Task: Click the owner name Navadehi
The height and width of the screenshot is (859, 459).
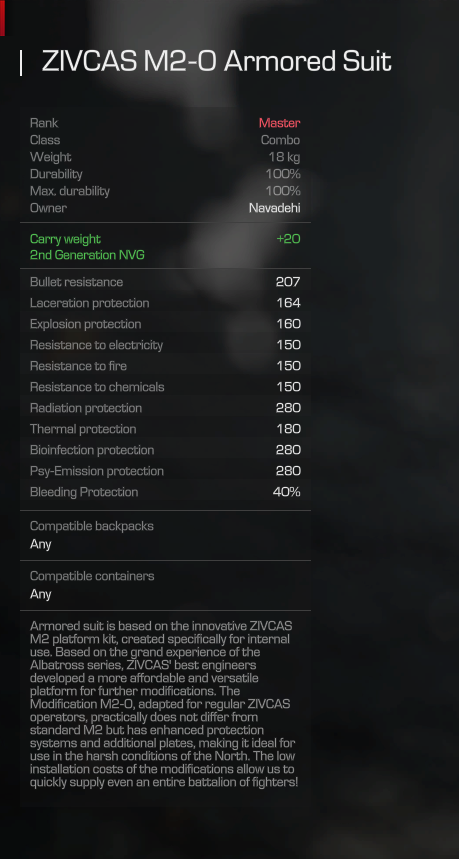Action: click(x=274, y=208)
